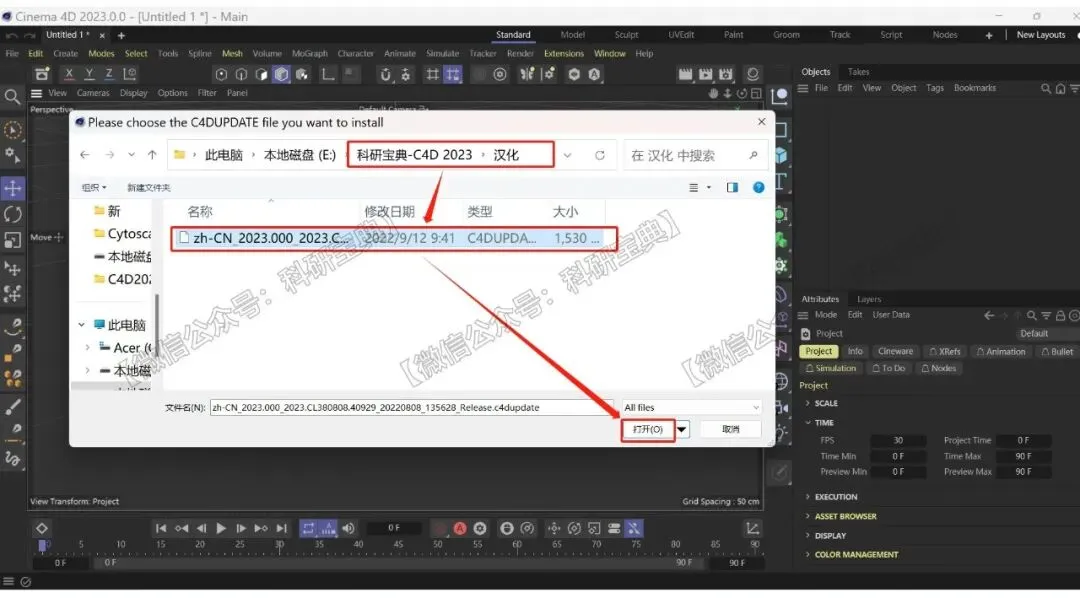Screen dimensions: 1080x598
Task: Select the Move tool in left toolbar
Action: (x=13, y=187)
